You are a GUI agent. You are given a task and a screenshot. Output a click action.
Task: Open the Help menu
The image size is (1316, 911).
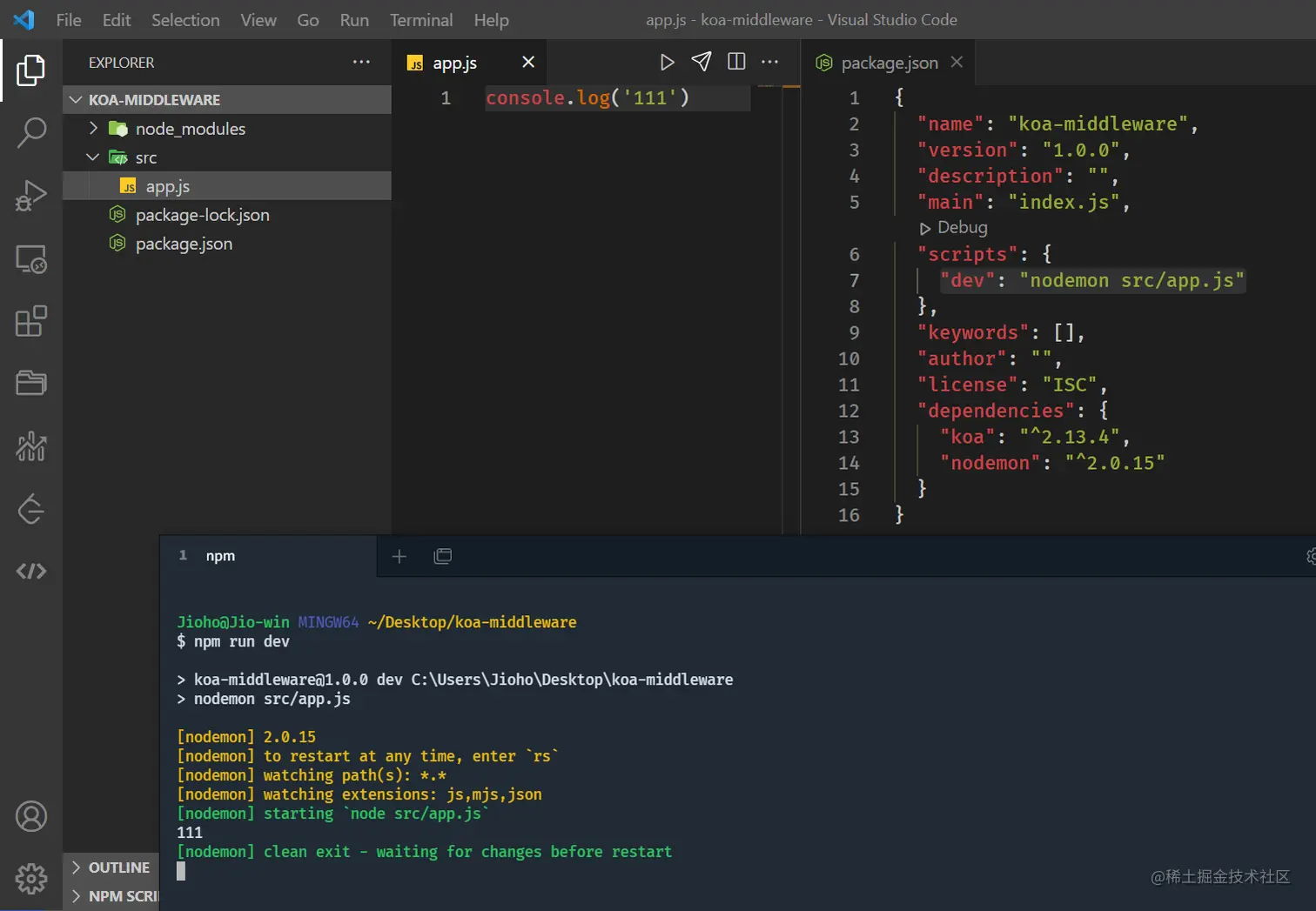tap(491, 20)
